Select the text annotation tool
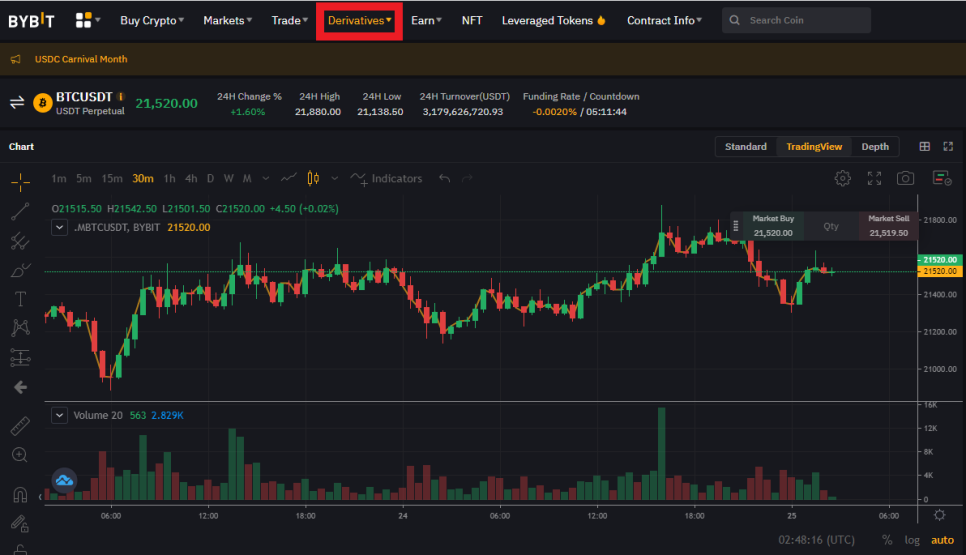 click(20, 299)
